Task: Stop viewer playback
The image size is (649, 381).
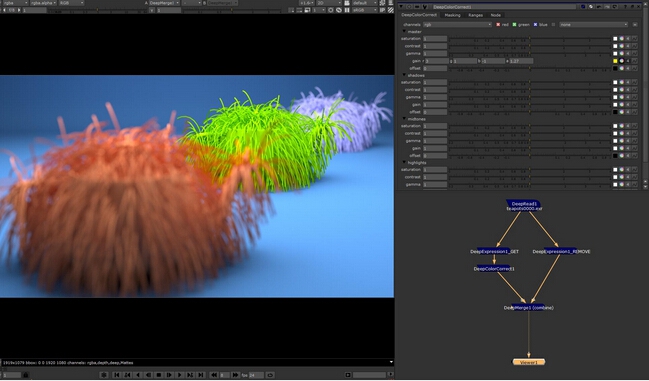Action: coord(159,375)
